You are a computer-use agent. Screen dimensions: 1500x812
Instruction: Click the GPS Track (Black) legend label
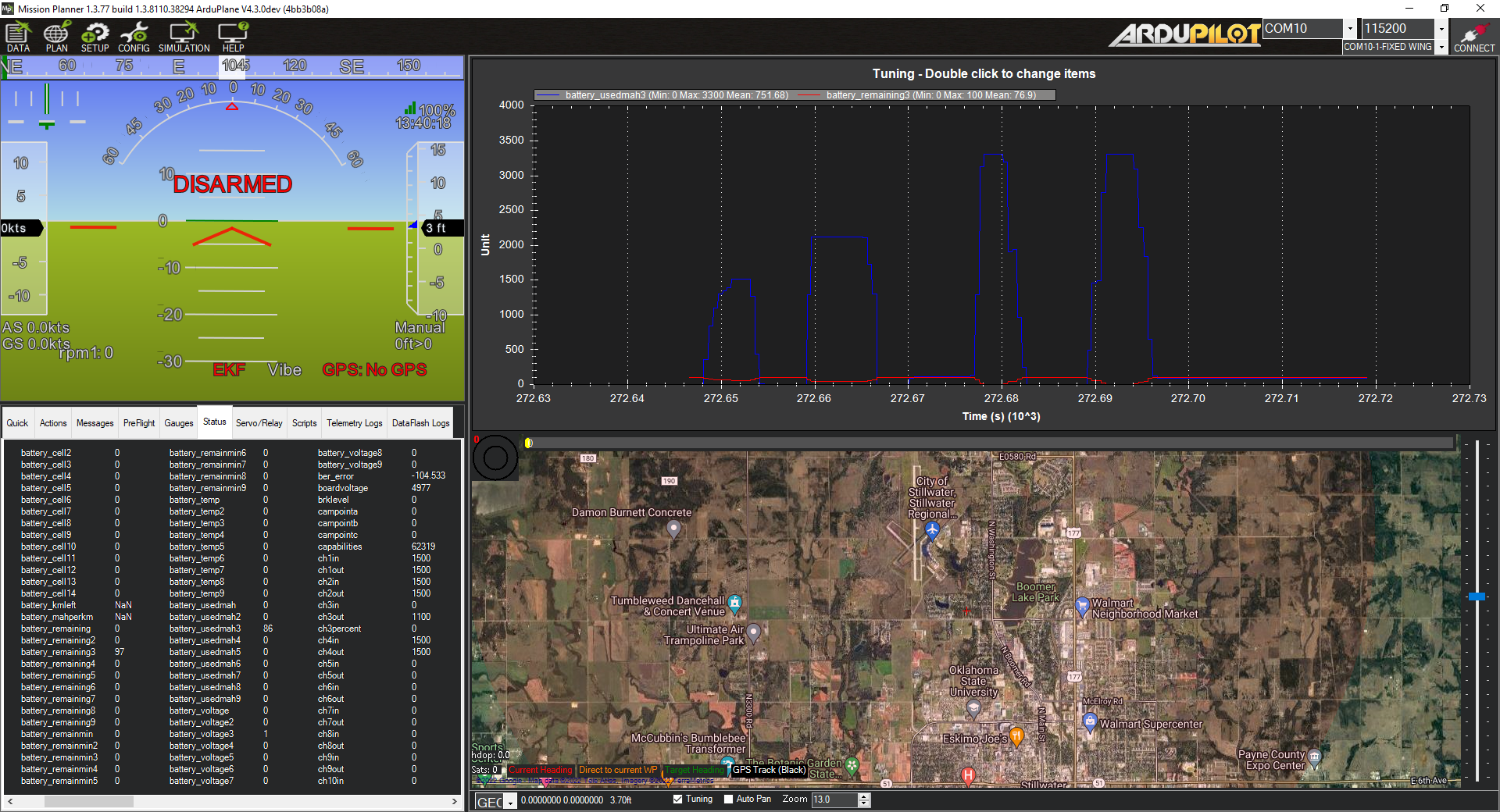(x=769, y=770)
